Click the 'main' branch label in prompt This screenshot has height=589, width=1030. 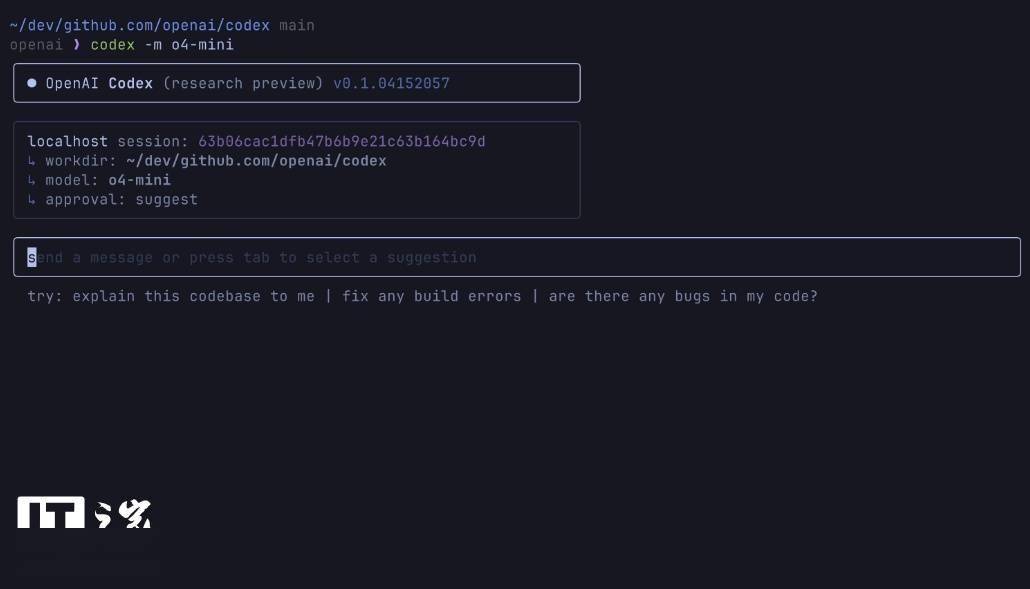297,26
